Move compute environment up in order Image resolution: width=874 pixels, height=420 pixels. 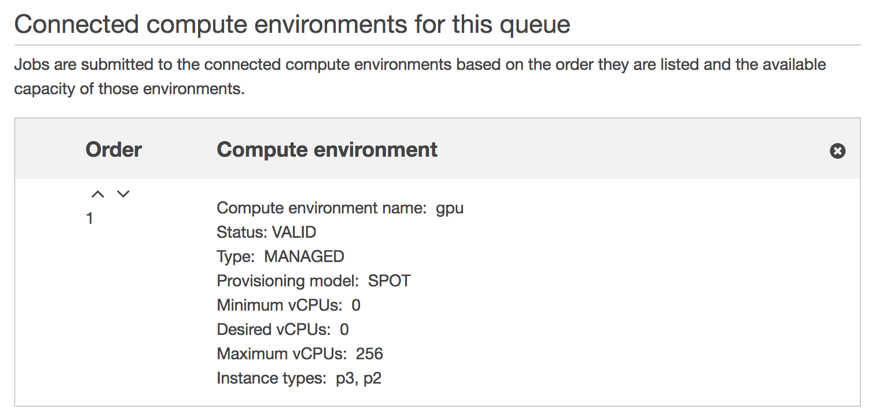click(97, 194)
